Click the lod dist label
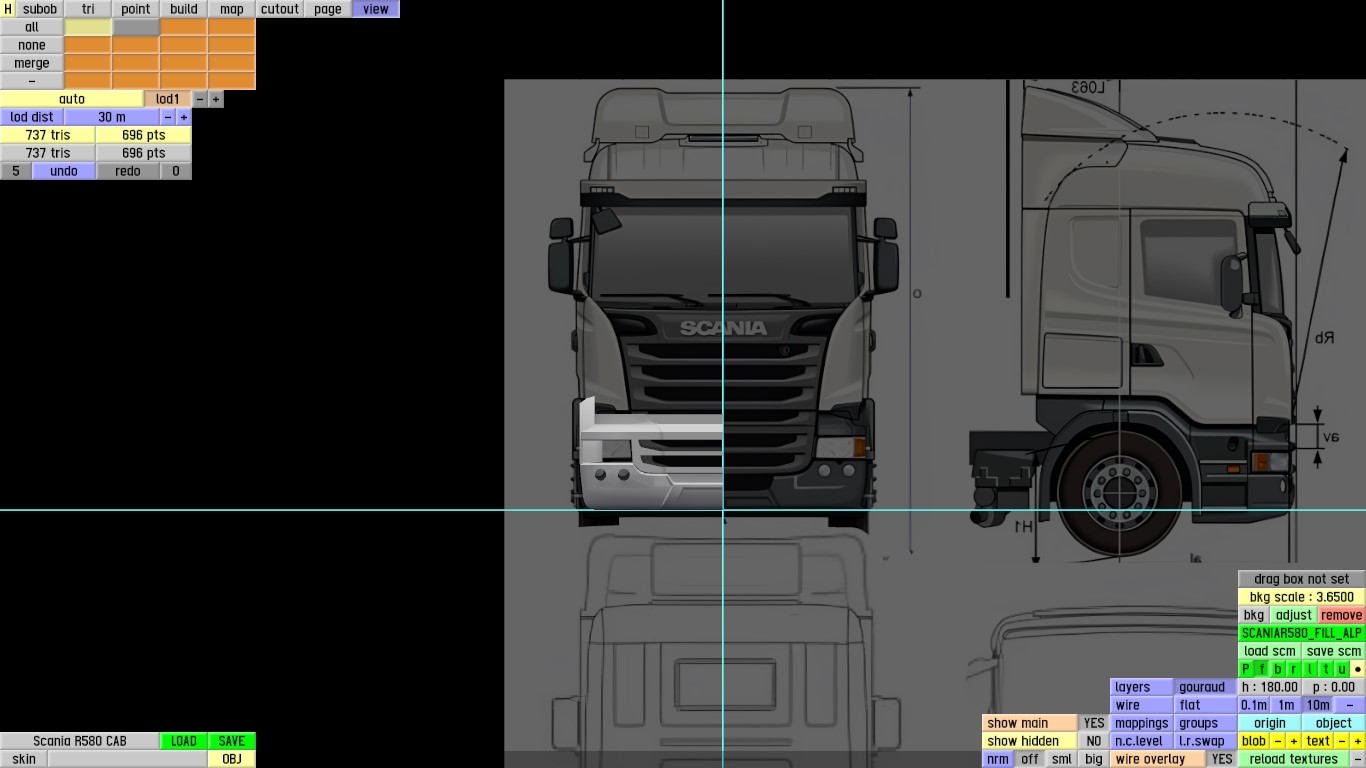Screen dimensions: 1366x768 point(32,117)
